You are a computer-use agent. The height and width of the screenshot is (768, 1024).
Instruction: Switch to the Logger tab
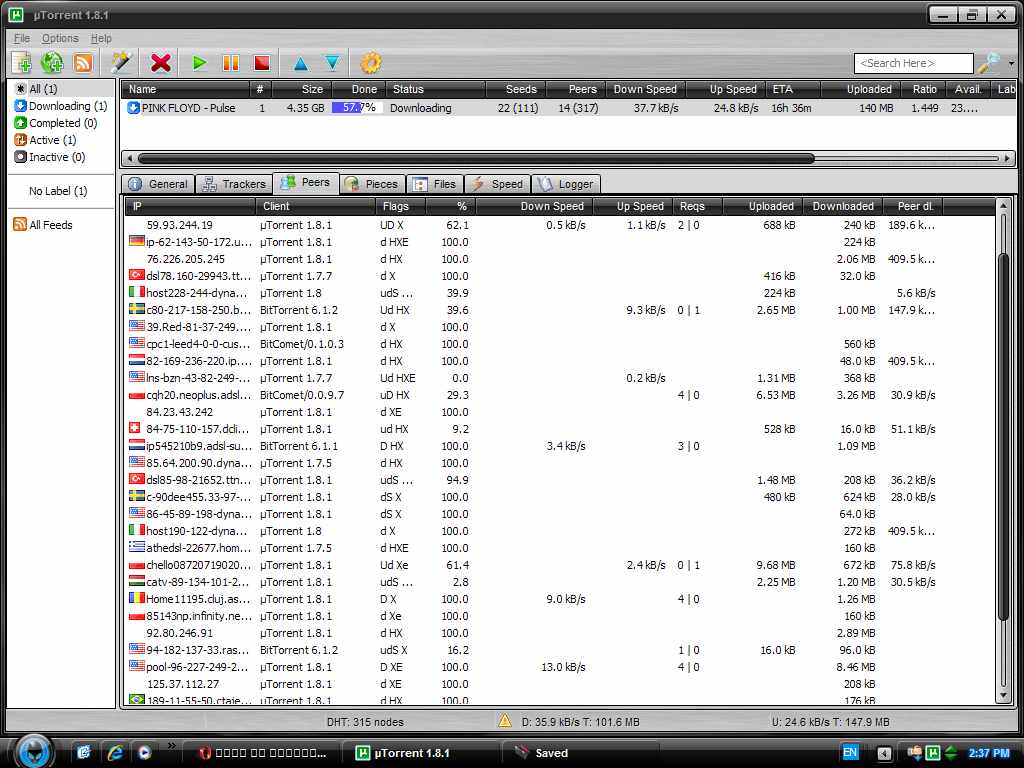click(566, 184)
